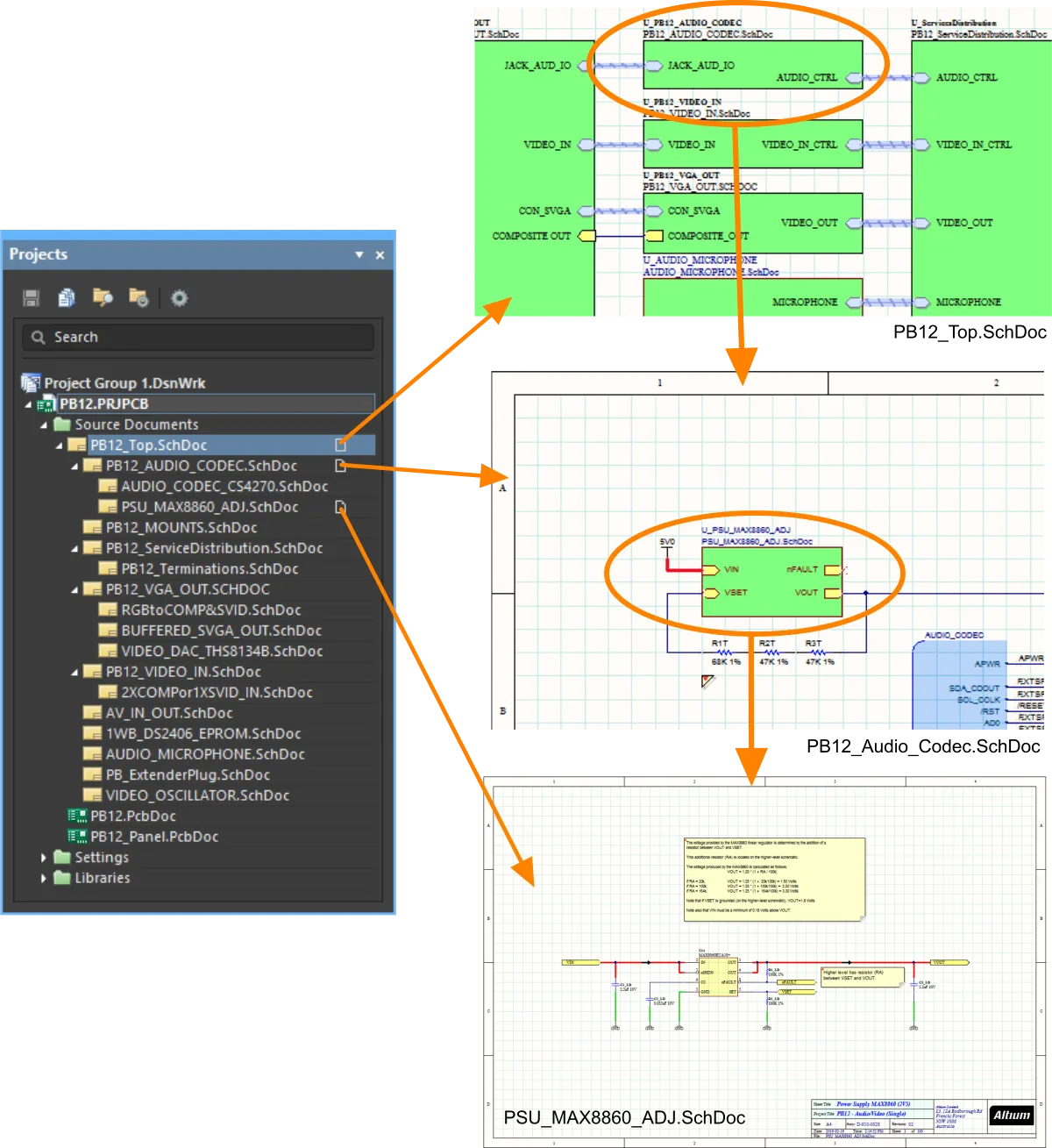
Task: Select Project Group 1.DsnWrk workspace
Action: [124, 383]
